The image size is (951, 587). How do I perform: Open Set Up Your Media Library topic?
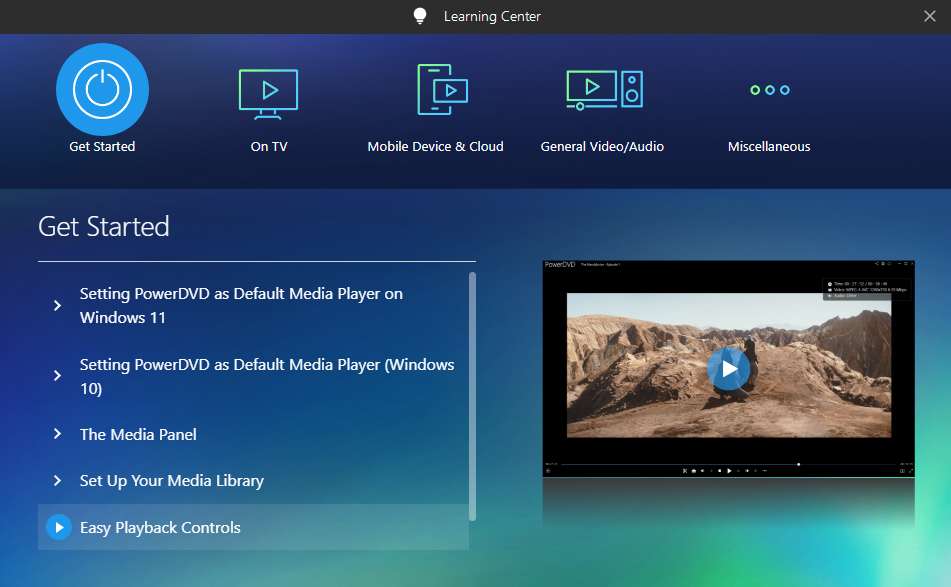[172, 480]
